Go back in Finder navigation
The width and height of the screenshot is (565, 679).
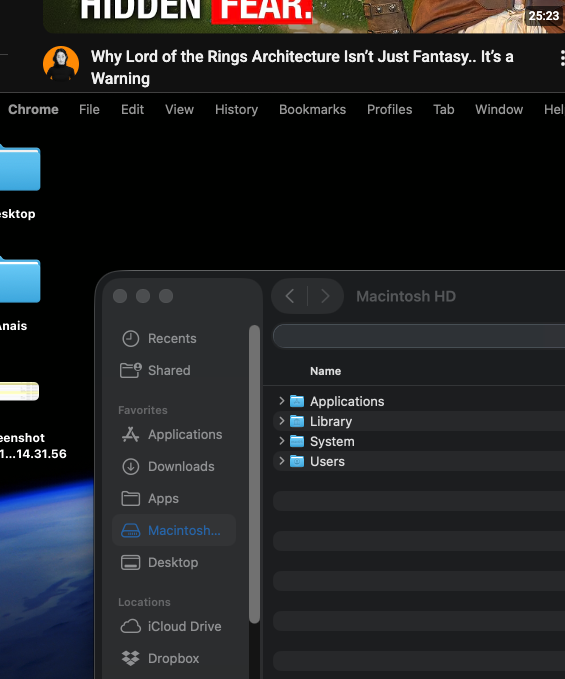point(290,296)
